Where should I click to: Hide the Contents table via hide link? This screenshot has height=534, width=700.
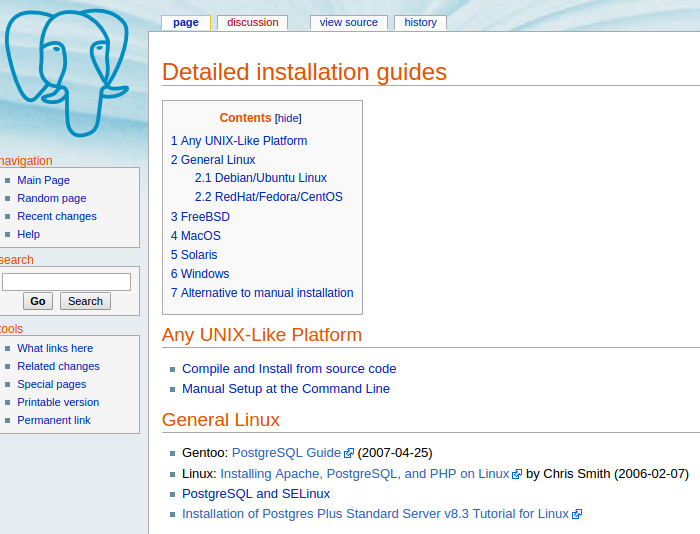[x=288, y=118]
